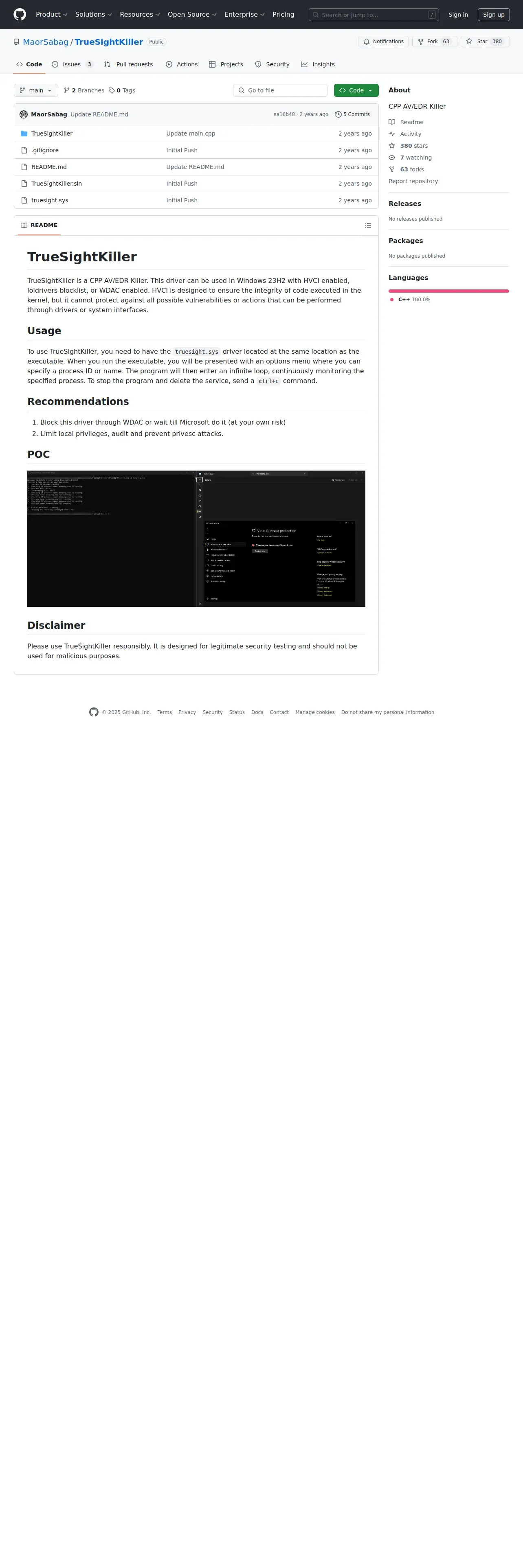Open the main branch selector dropdown
523x1568 pixels.
pyautogui.click(x=36, y=90)
